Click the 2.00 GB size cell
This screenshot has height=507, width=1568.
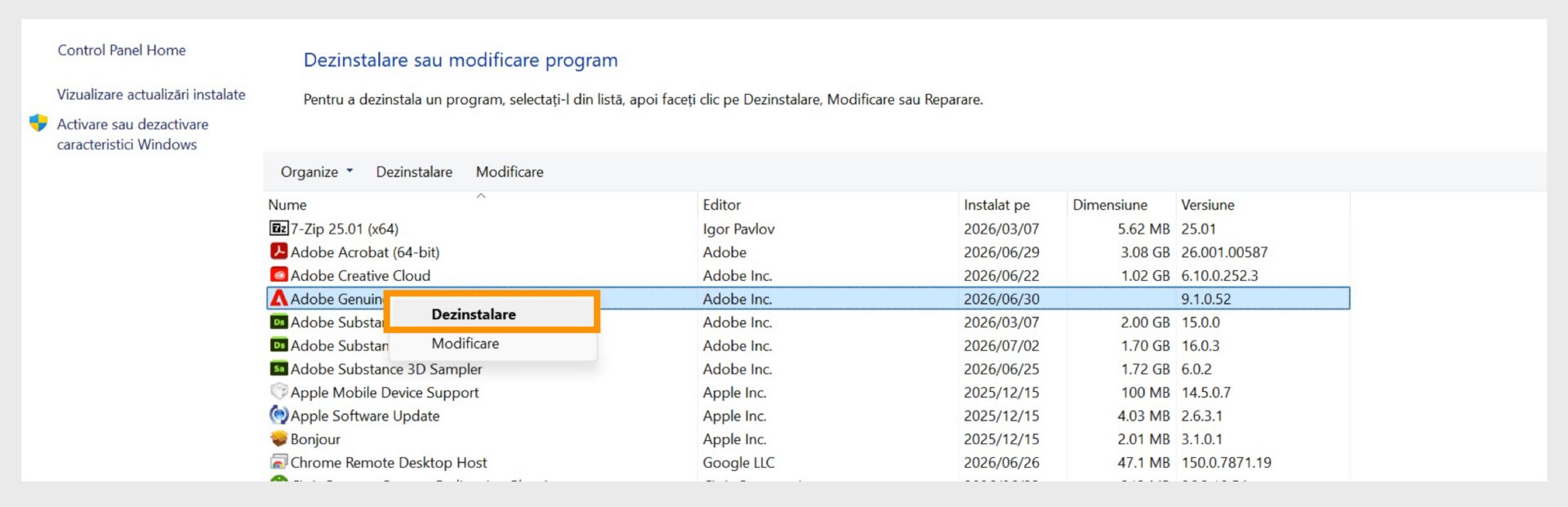pos(1145,322)
